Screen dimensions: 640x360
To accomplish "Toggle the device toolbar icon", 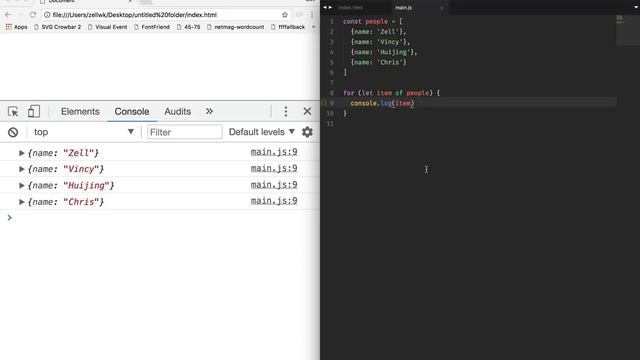I will tap(34, 111).
